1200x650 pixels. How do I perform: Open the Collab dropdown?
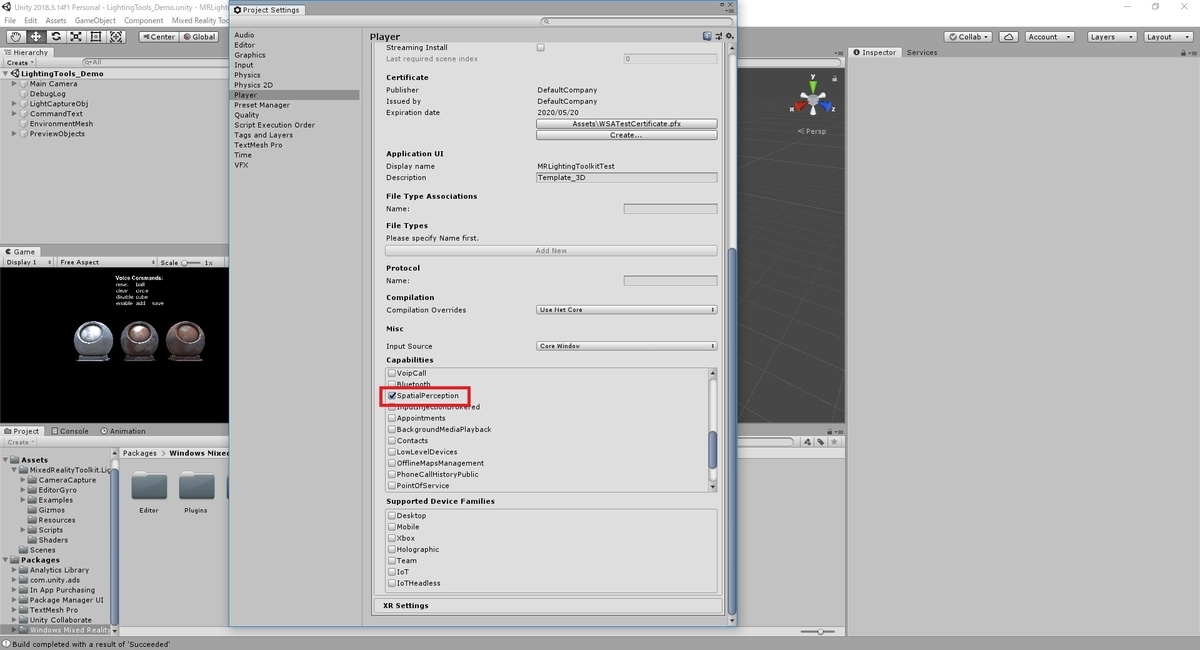click(970, 36)
